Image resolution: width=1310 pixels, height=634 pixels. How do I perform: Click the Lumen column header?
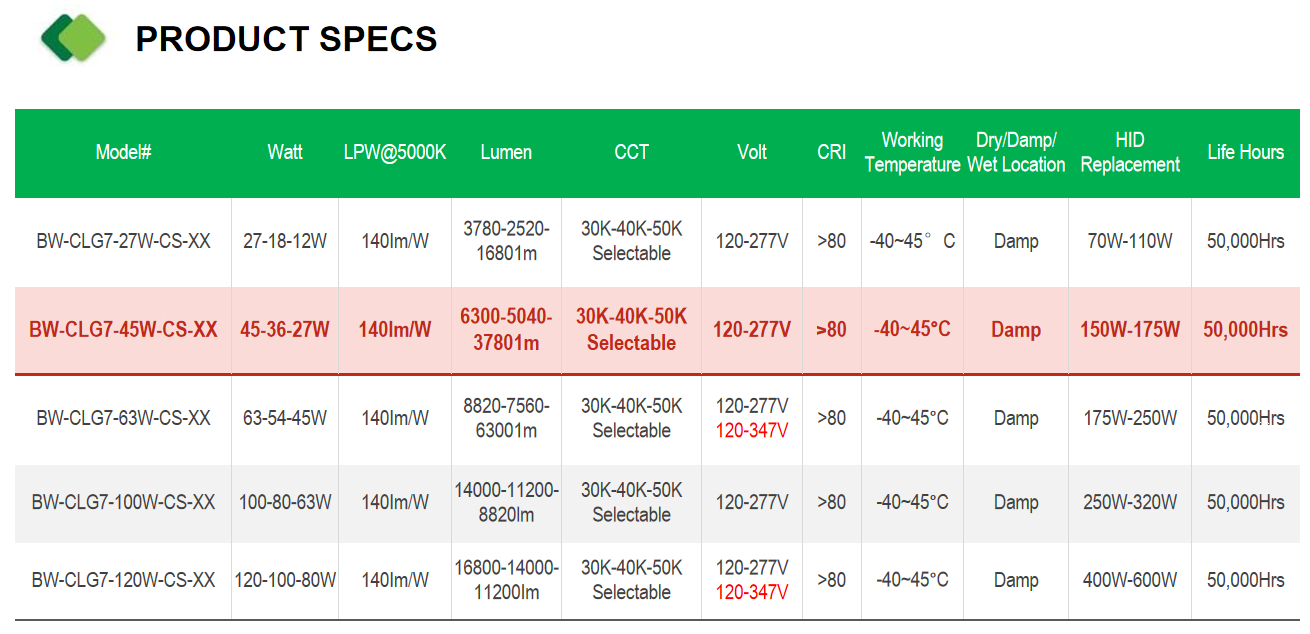click(x=506, y=152)
